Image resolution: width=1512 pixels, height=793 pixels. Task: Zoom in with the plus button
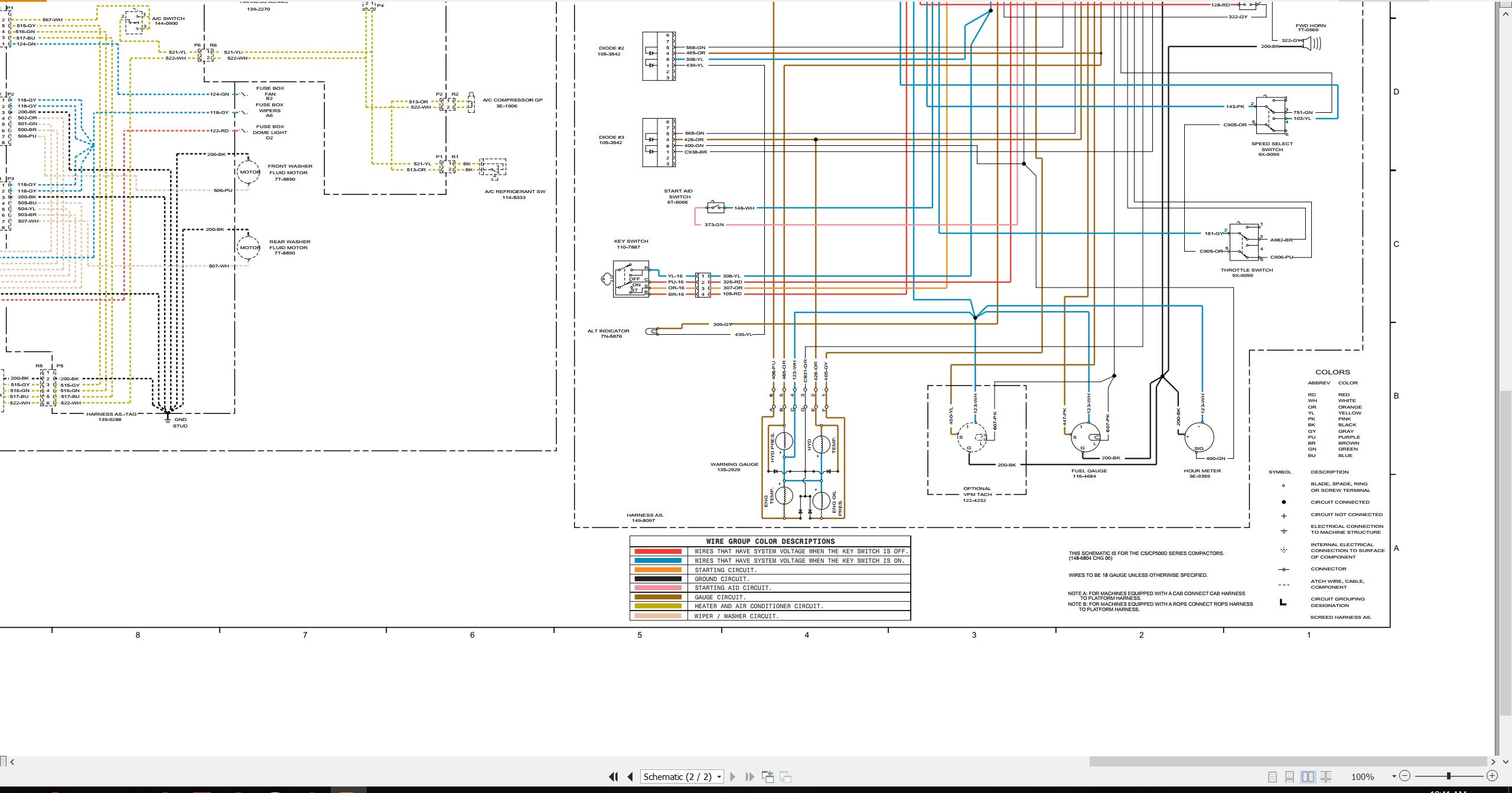1492,776
